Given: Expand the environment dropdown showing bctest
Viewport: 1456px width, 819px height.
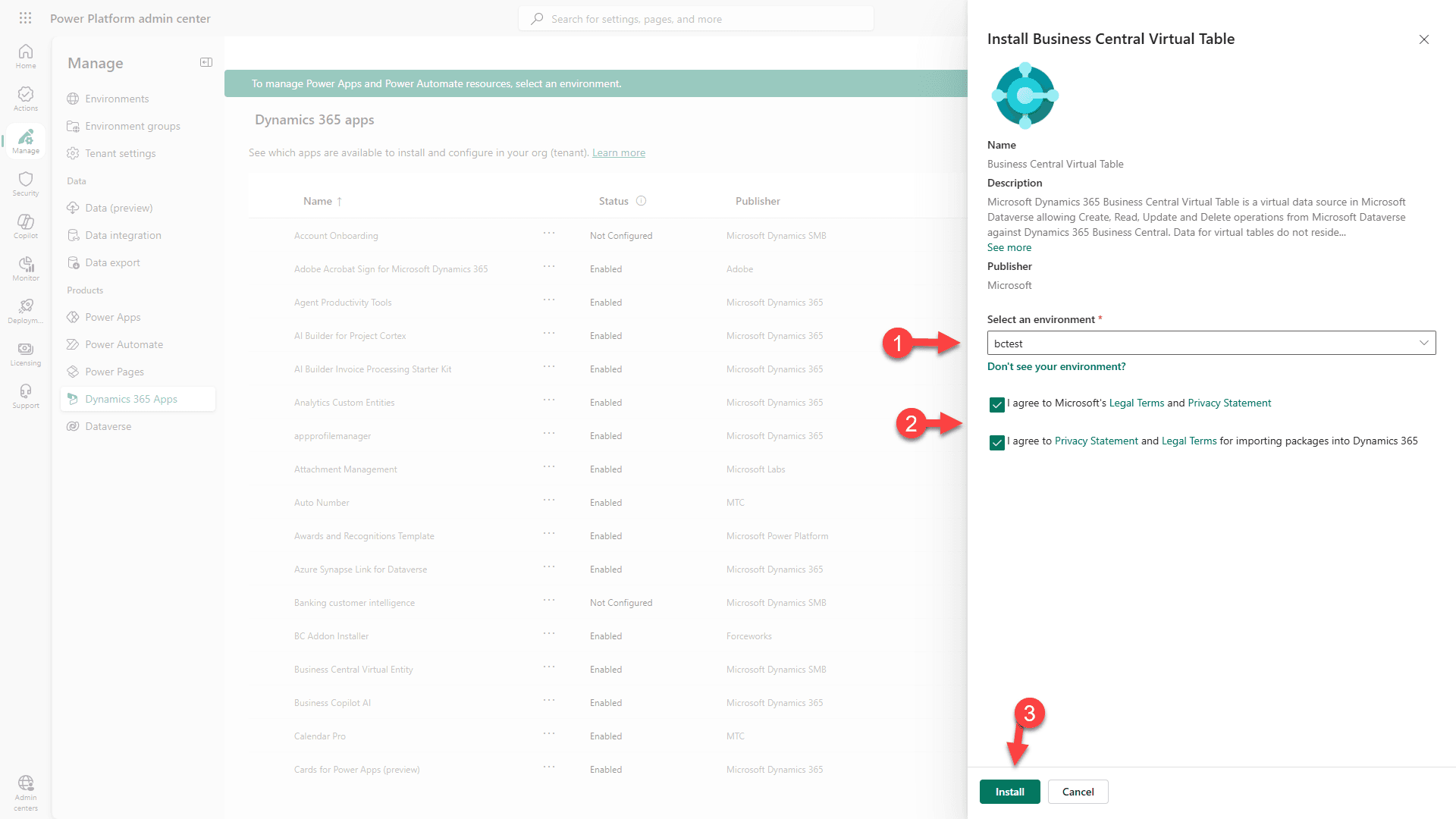Looking at the screenshot, I should coord(1210,344).
